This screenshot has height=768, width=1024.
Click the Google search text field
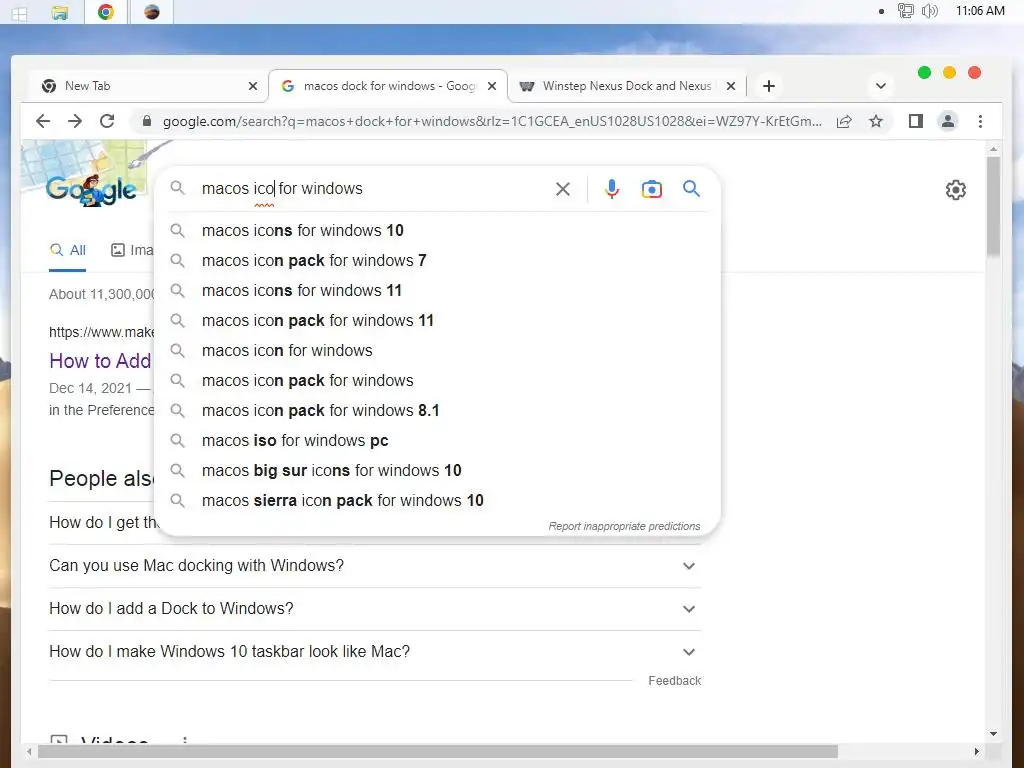[x=372, y=189]
